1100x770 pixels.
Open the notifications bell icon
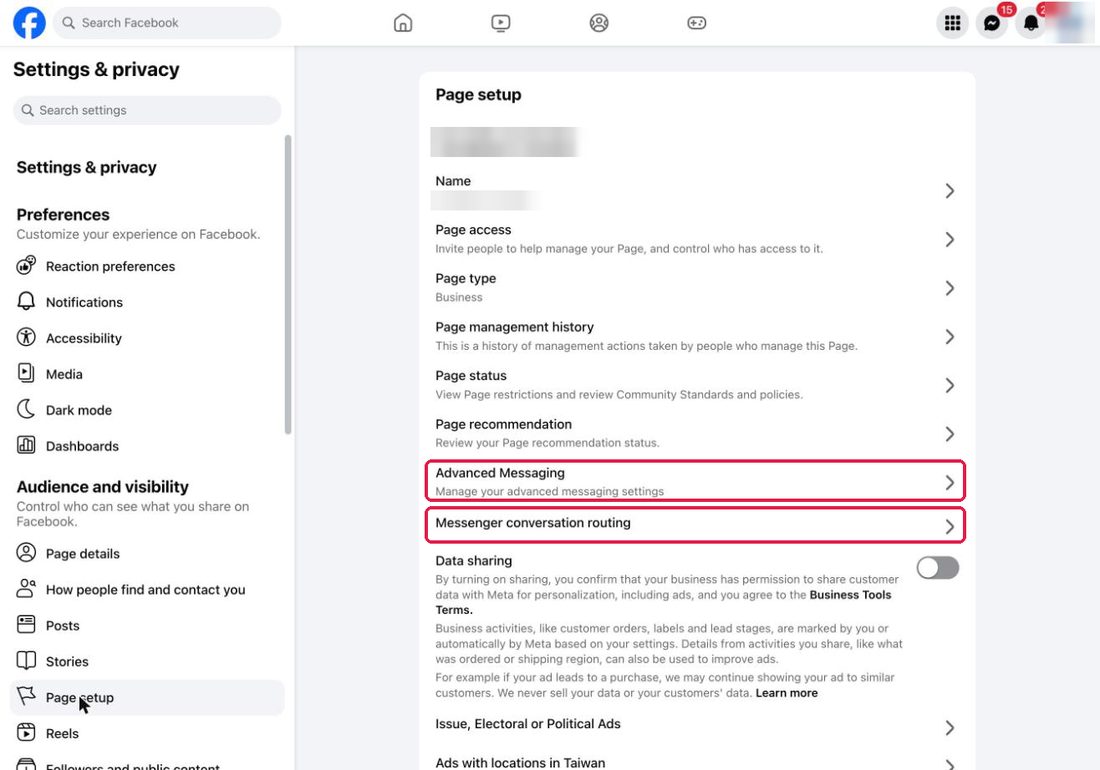1031,22
